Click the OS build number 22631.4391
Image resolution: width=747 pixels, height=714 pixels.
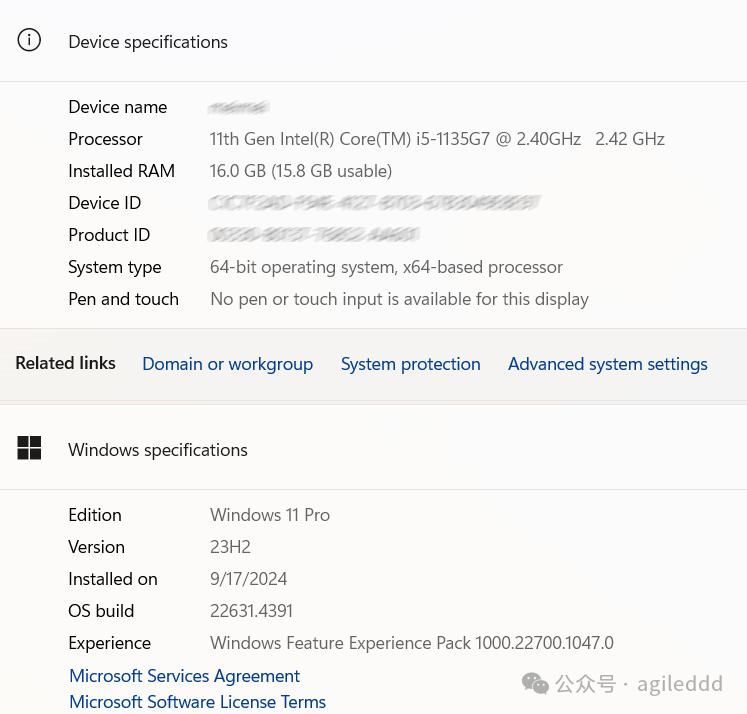click(251, 611)
